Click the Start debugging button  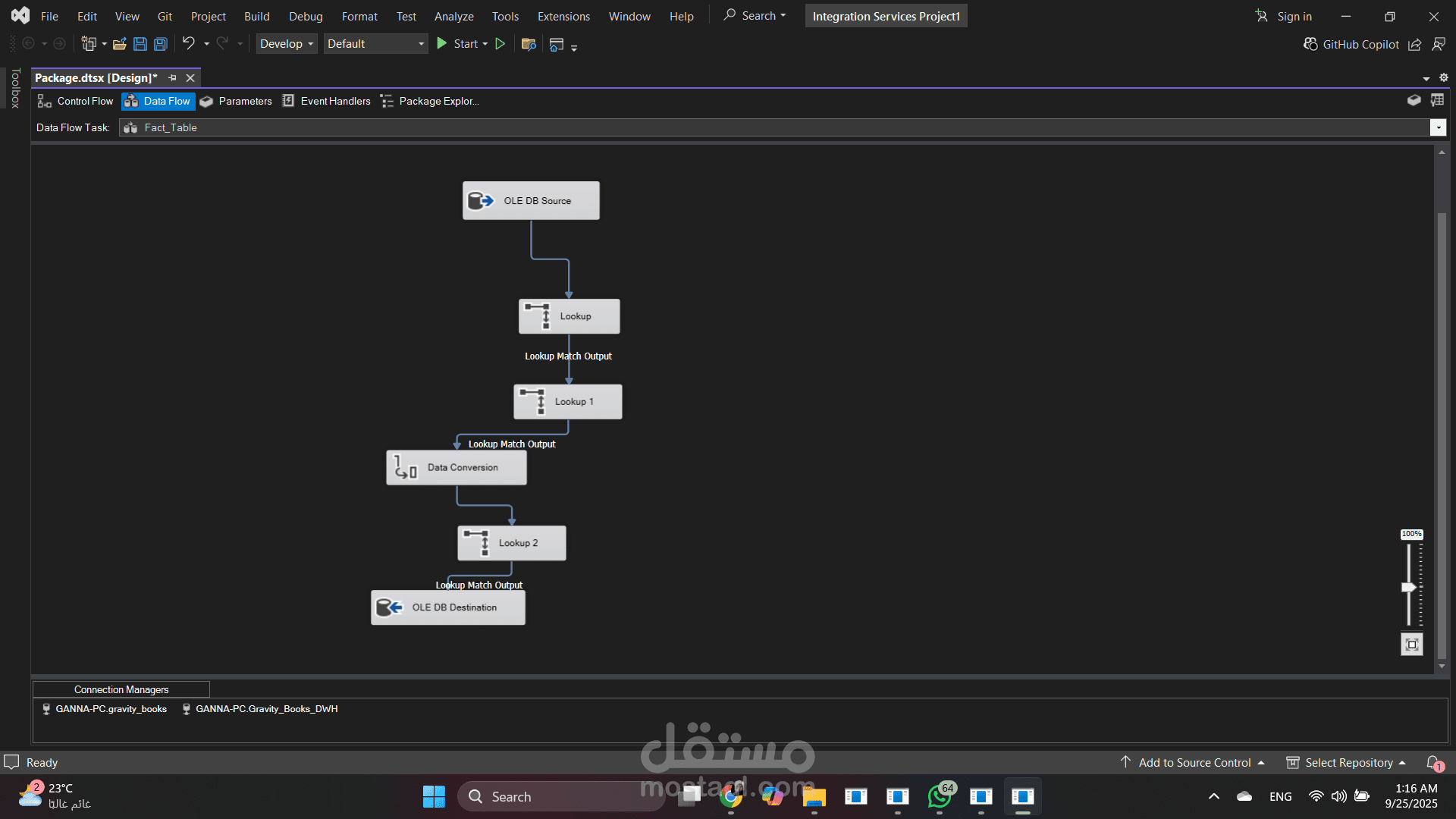tap(456, 44)
